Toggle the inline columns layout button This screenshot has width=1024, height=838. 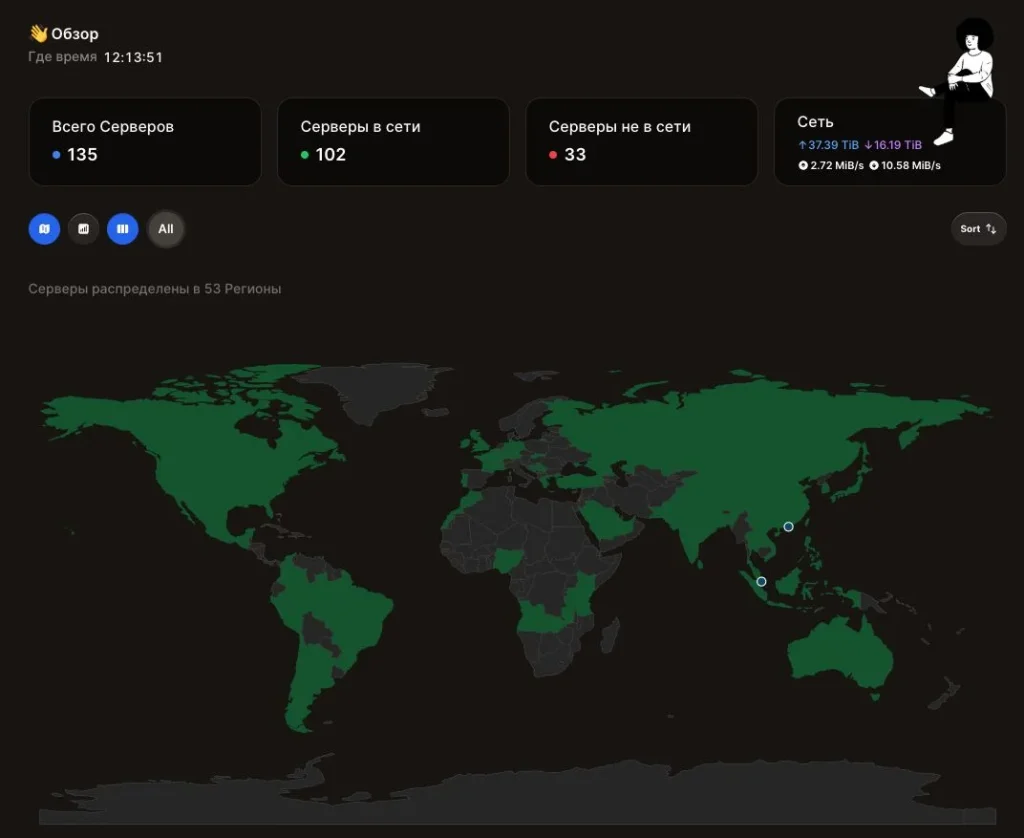click(x=123, y=229)
